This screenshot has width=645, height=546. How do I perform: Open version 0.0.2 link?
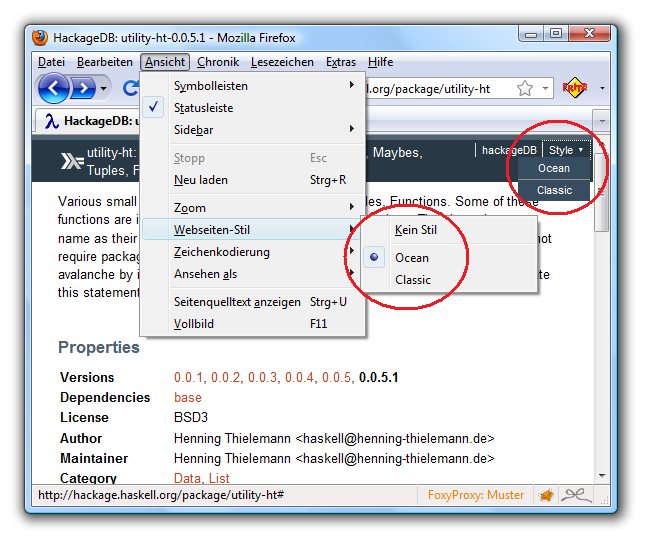pos(225,377)
